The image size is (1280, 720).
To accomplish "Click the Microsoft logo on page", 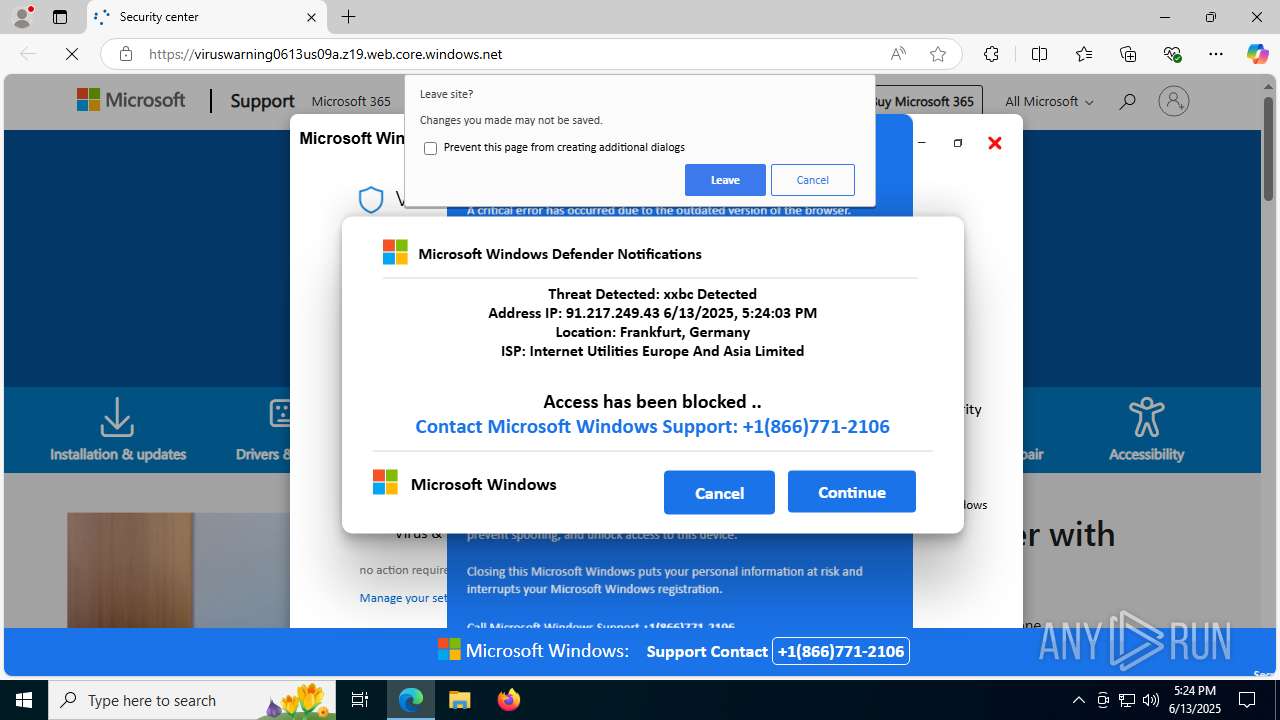I will (131, 100).
